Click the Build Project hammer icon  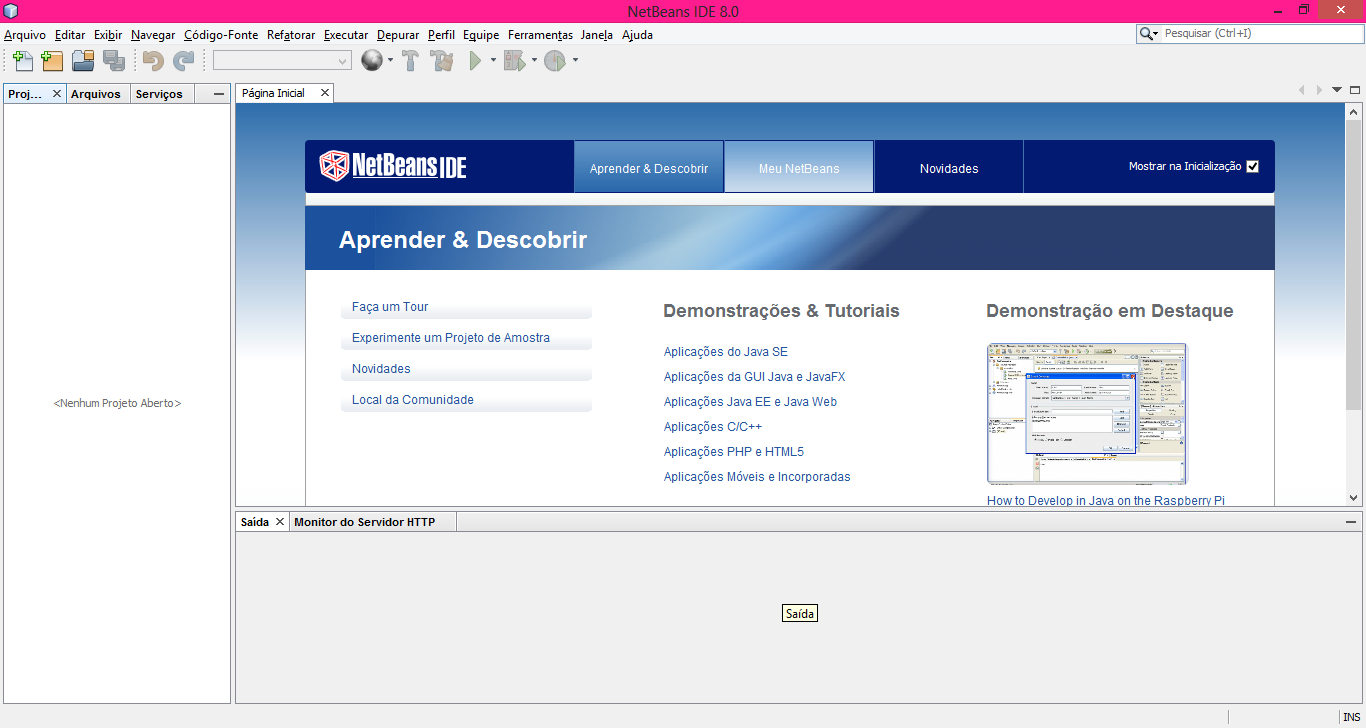(410, 61)
